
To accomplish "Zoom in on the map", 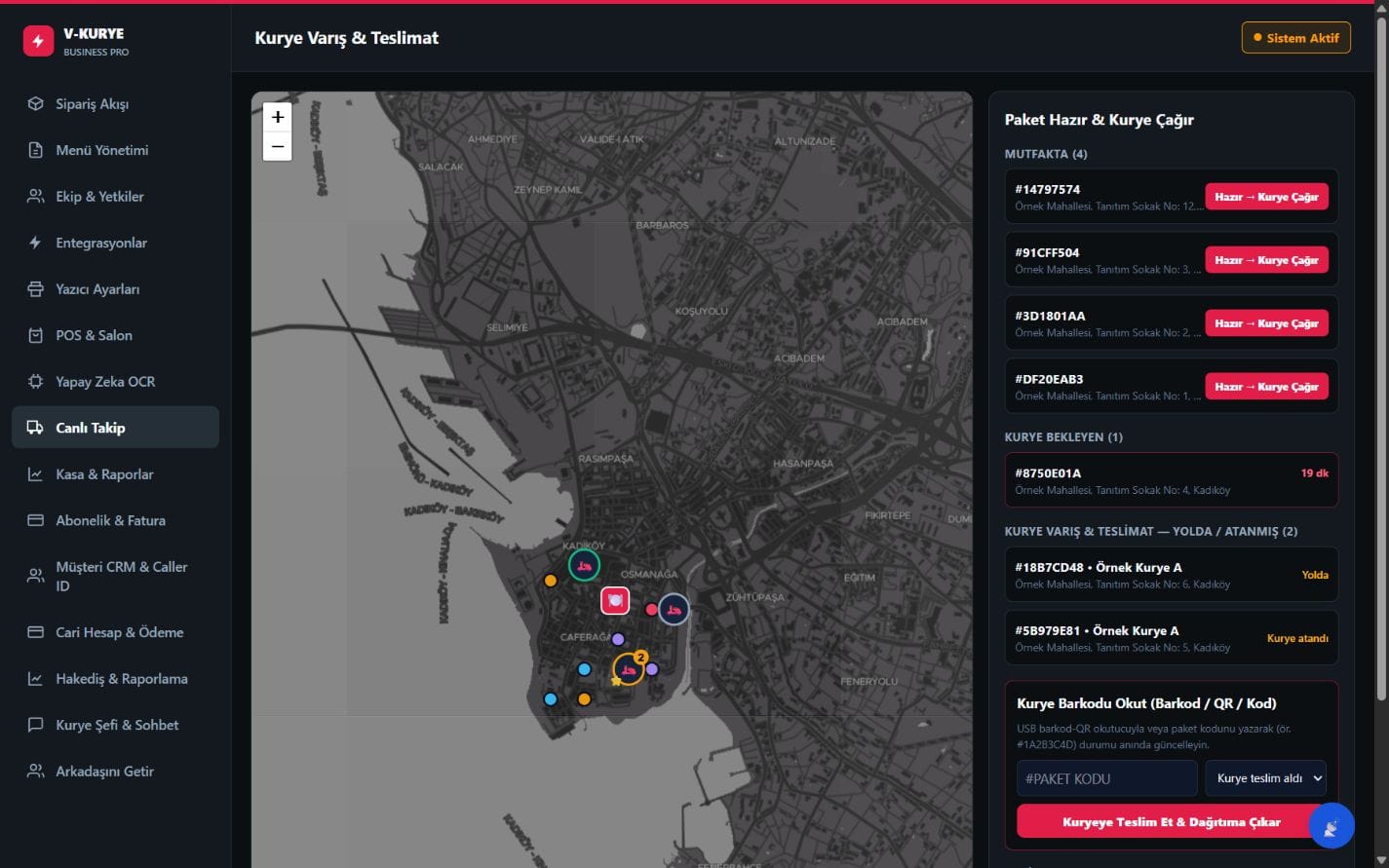I will pos(278,117).
